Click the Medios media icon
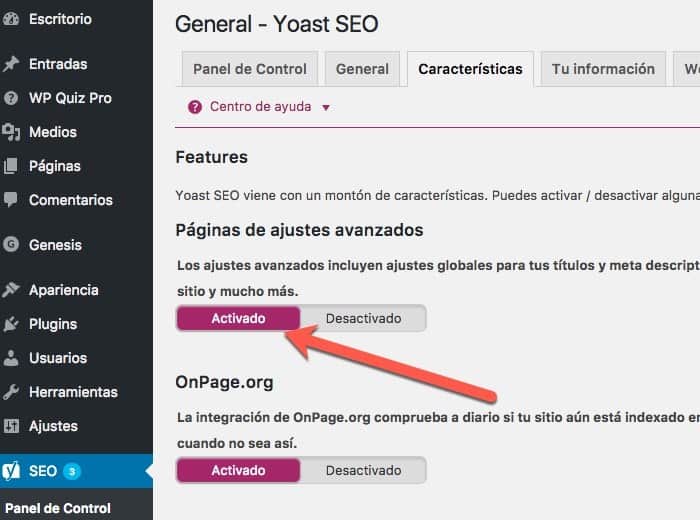 coord(11,132)
